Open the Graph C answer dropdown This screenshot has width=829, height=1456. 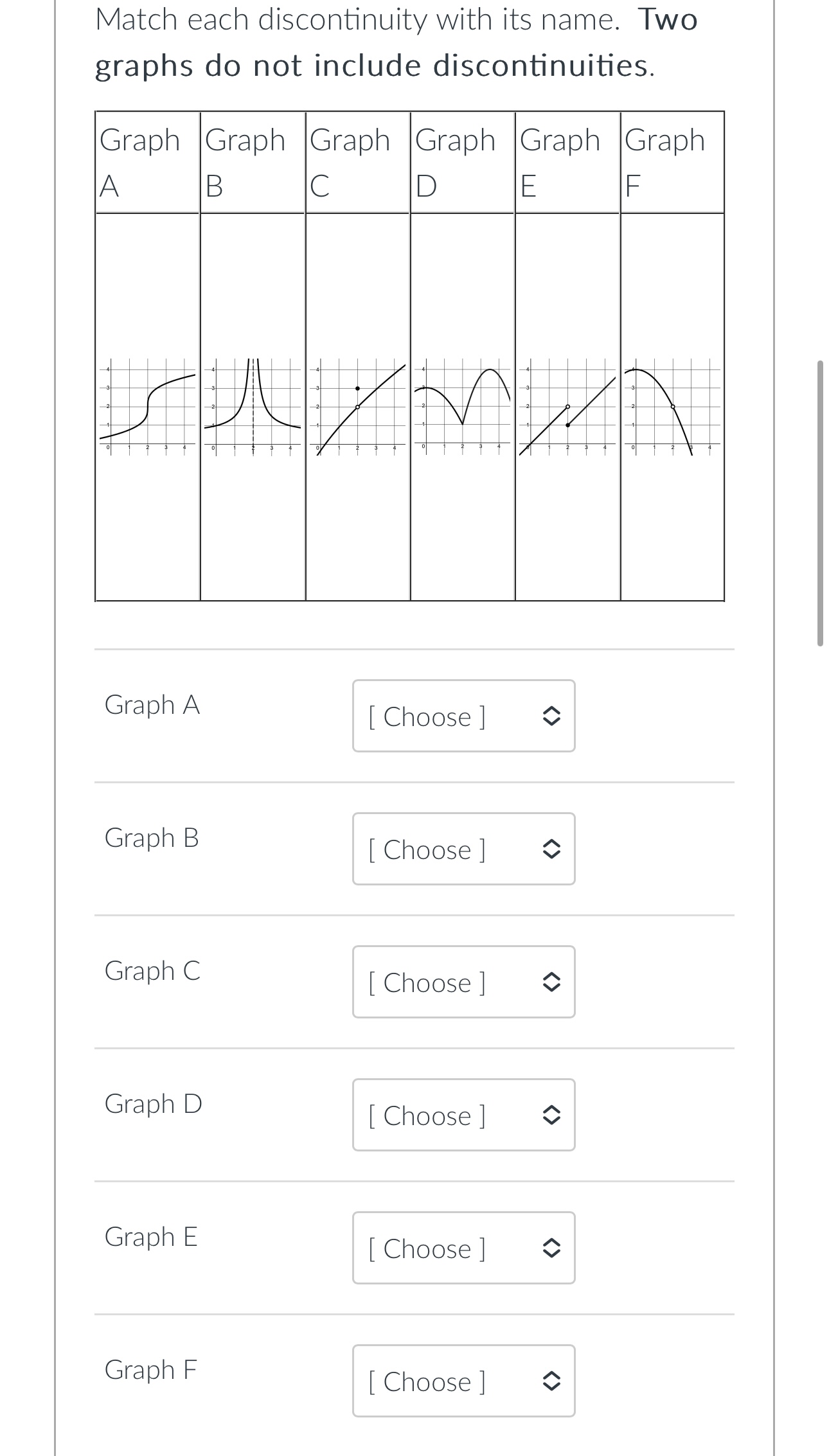pyautogui.click(x=463, y=982)
